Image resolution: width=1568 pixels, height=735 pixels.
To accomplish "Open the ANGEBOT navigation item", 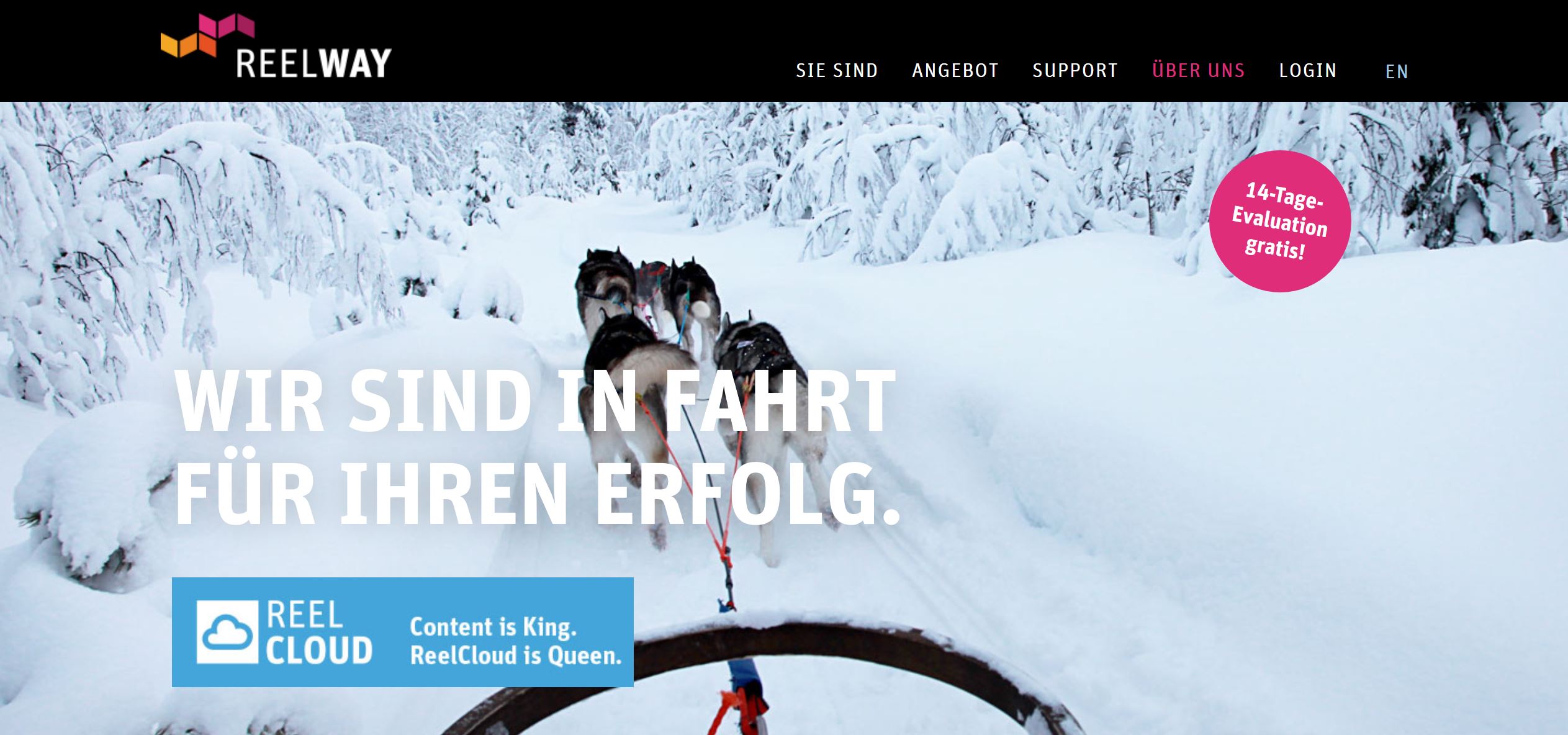I will (955, 70).
